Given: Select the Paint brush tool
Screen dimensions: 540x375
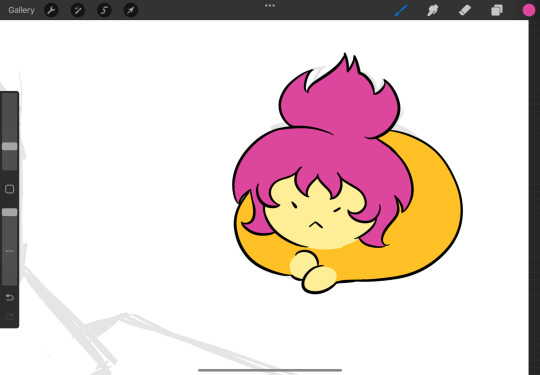Looking at the screenshot, I should click(x=401, y=10).
